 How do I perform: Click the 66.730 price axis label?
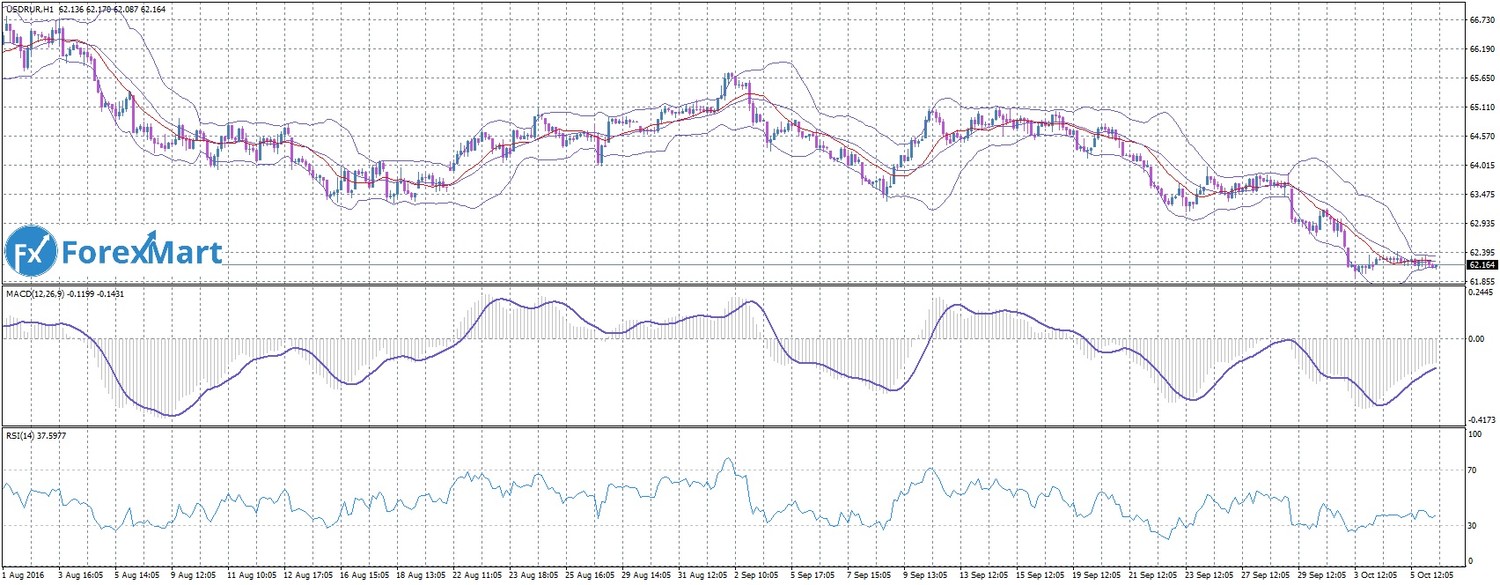pos(1481,19)
